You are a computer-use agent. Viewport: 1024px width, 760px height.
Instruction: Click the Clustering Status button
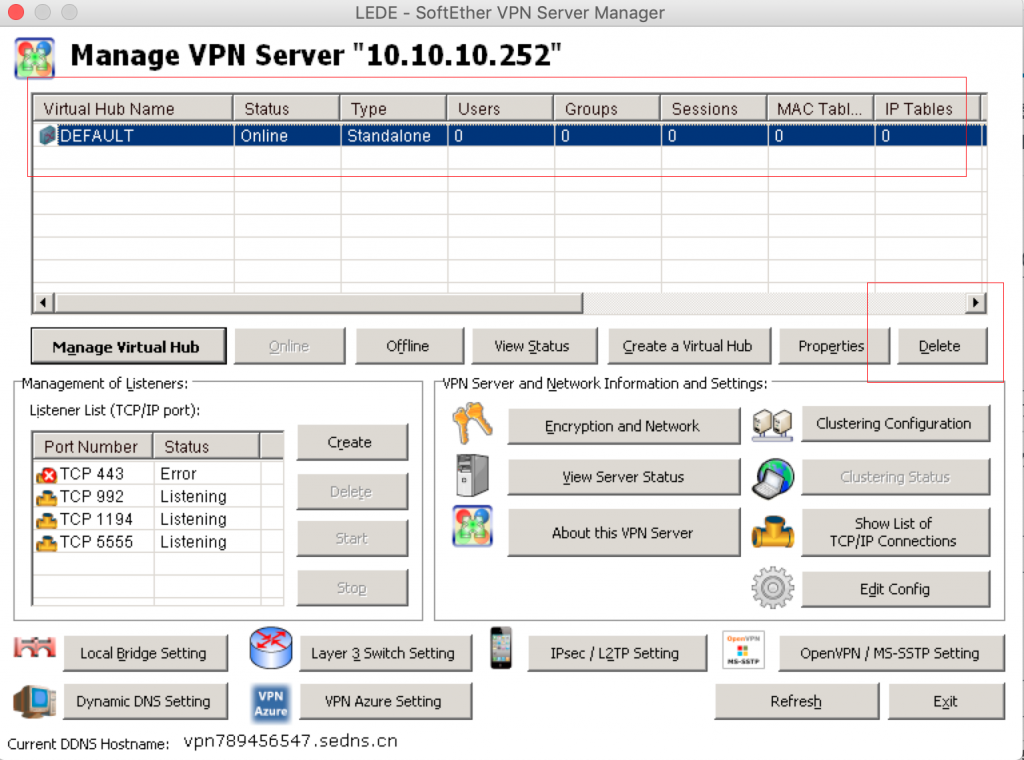click(x=895, y=477)
